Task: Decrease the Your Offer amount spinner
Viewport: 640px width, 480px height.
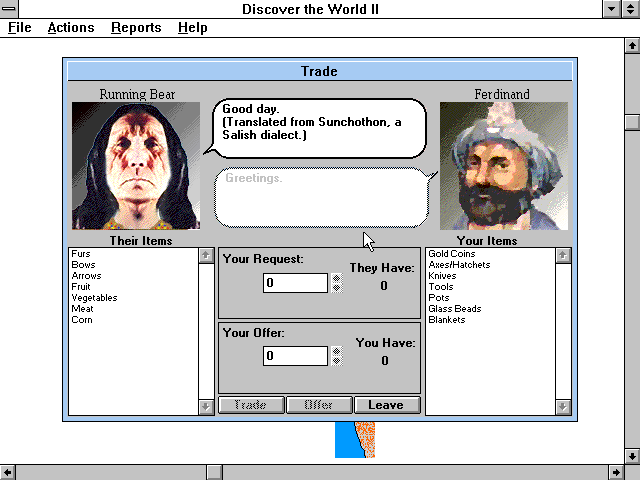Action: coord(336,360)
